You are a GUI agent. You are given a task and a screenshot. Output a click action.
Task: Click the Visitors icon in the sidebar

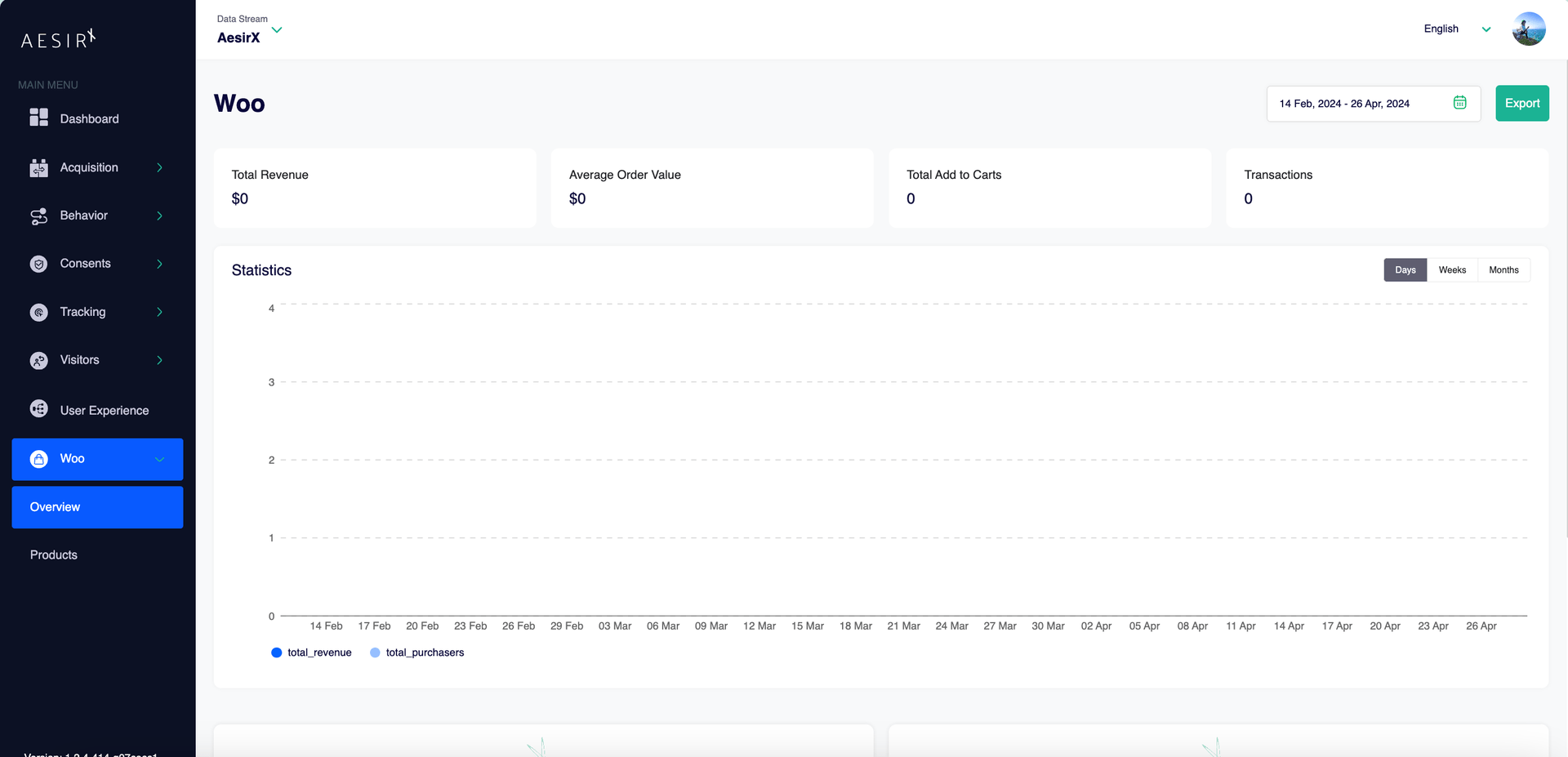tap(38, 359)
